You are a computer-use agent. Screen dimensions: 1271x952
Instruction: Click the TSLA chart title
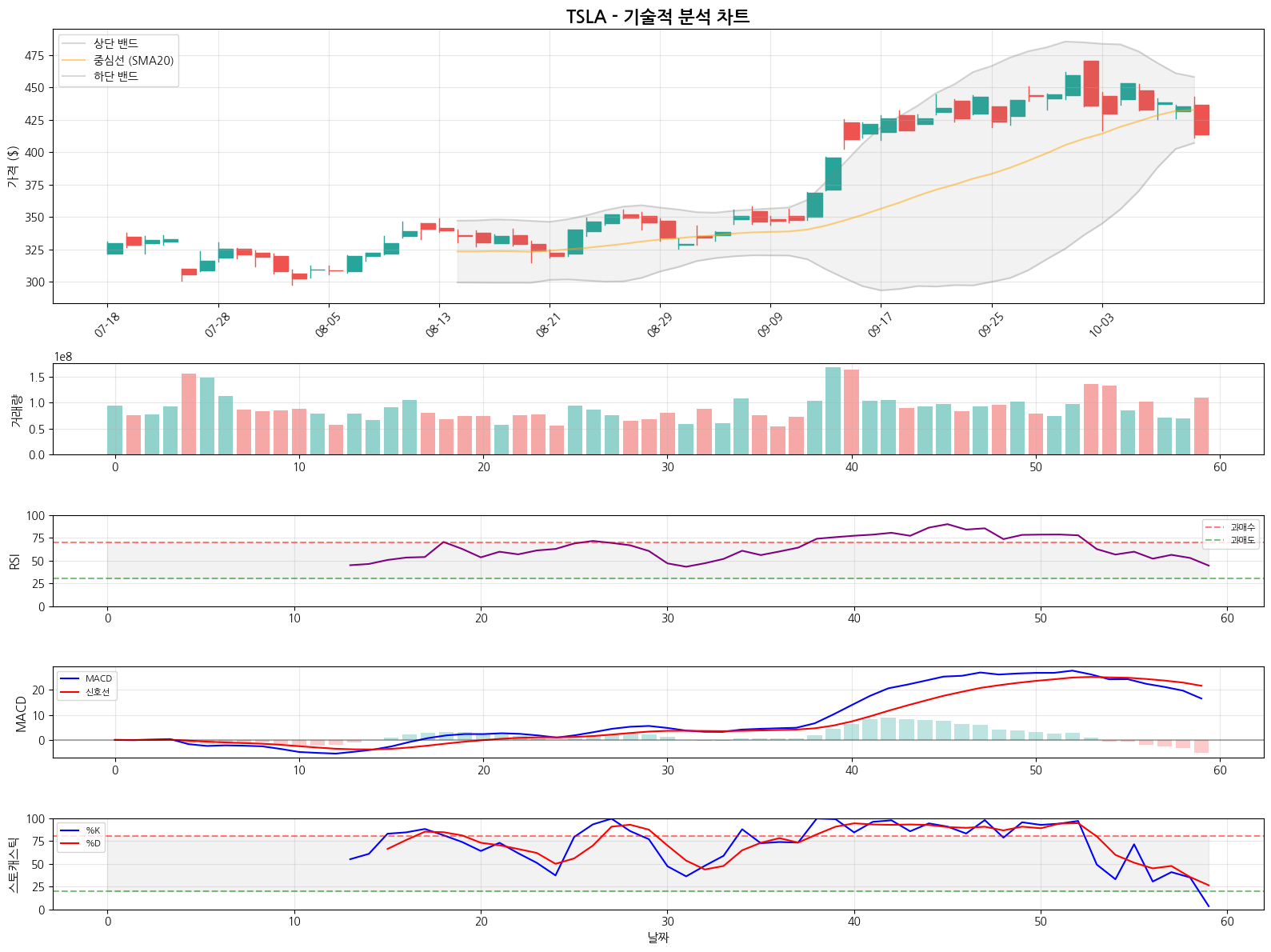tap(657, 17)
